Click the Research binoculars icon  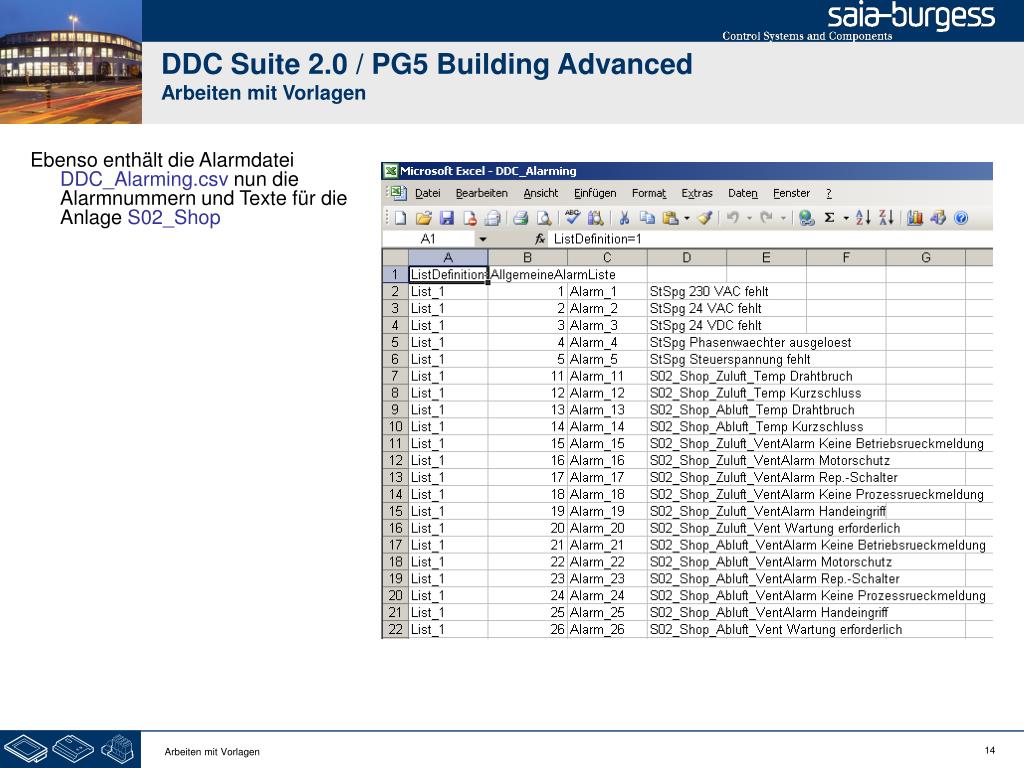coord(596,218)
